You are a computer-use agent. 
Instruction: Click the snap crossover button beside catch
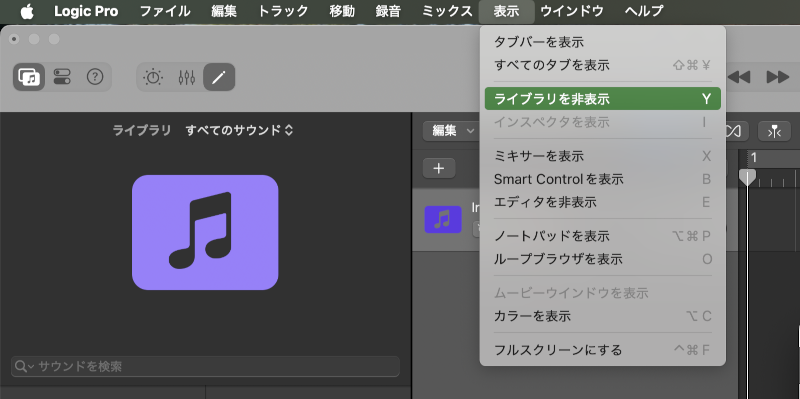tap(734, 132)
